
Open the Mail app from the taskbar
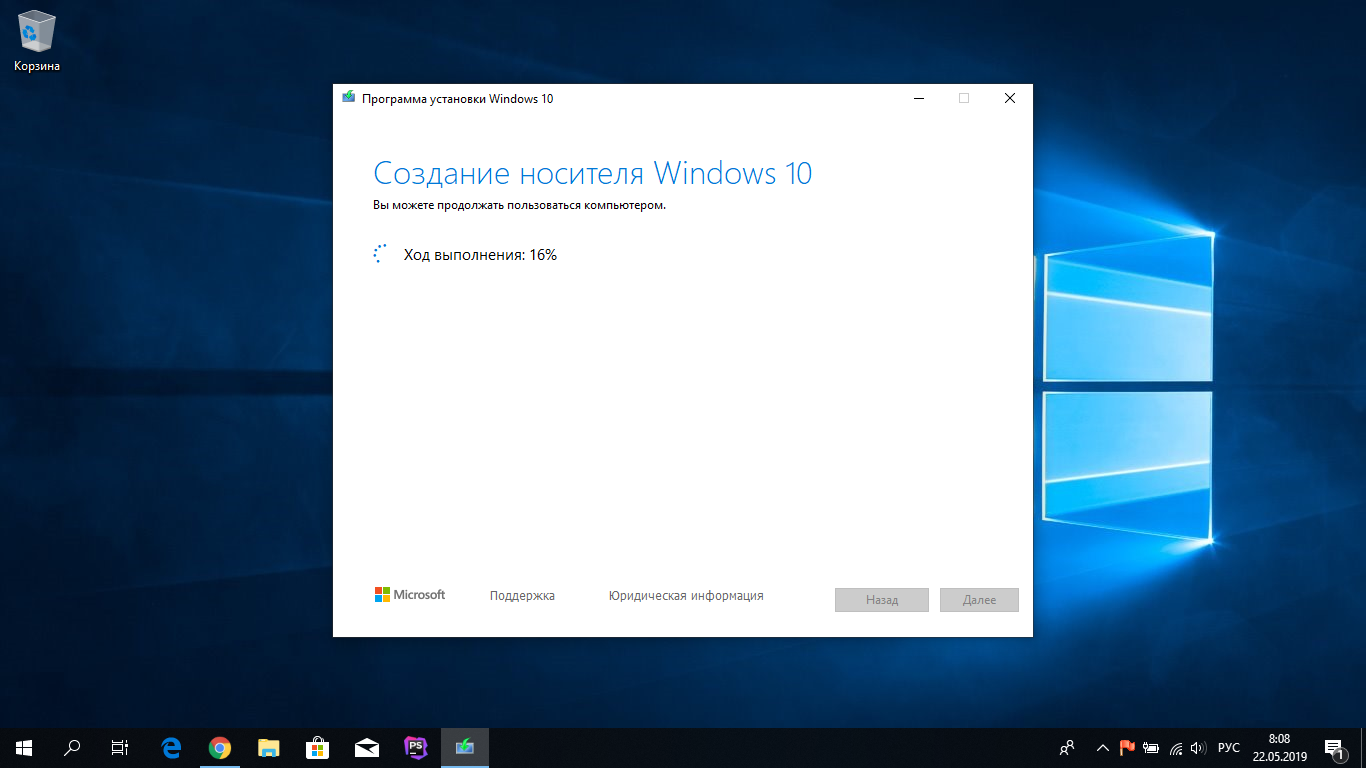[x=367, y=748]
